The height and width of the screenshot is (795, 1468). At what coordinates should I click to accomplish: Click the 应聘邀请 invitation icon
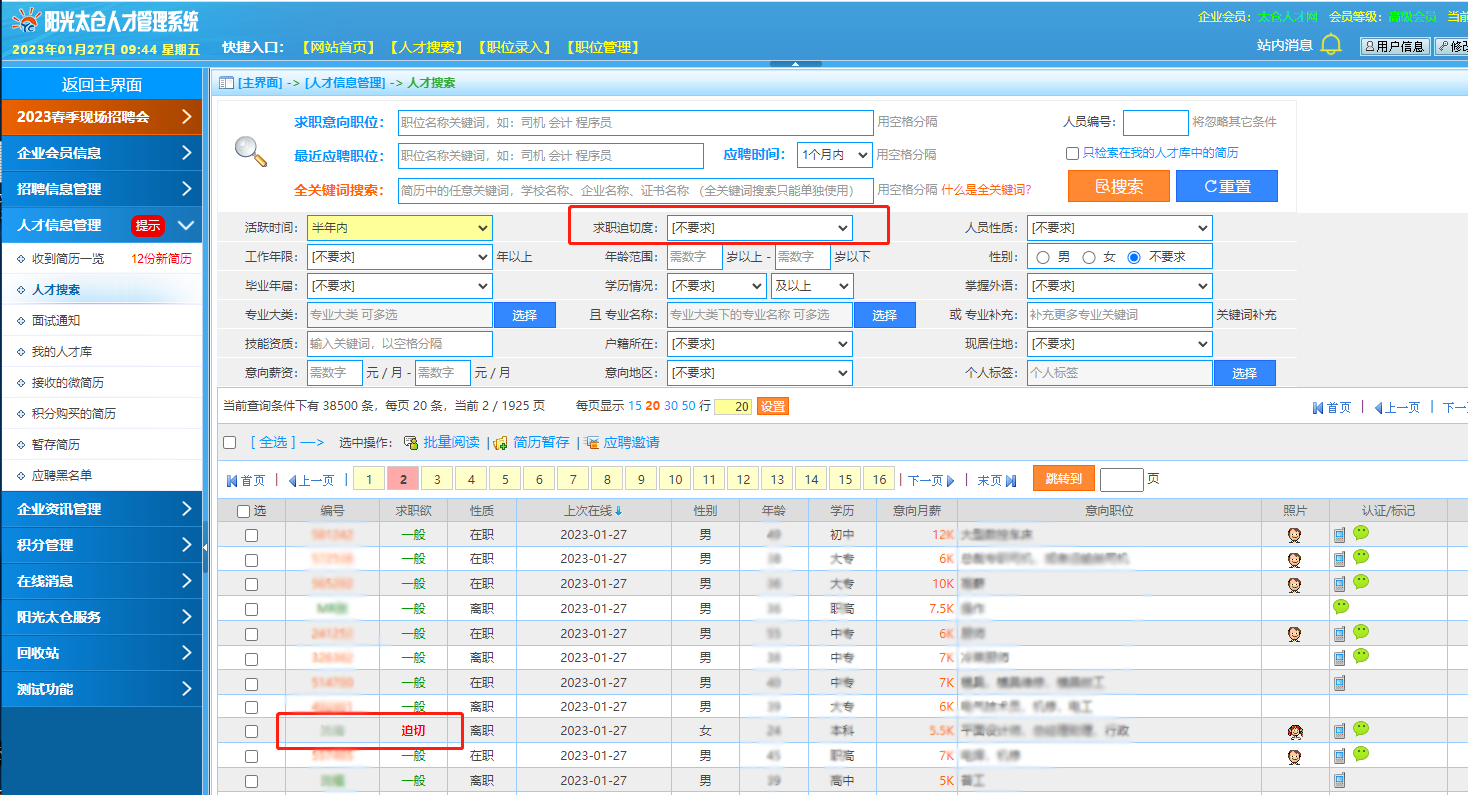(592, 442)
